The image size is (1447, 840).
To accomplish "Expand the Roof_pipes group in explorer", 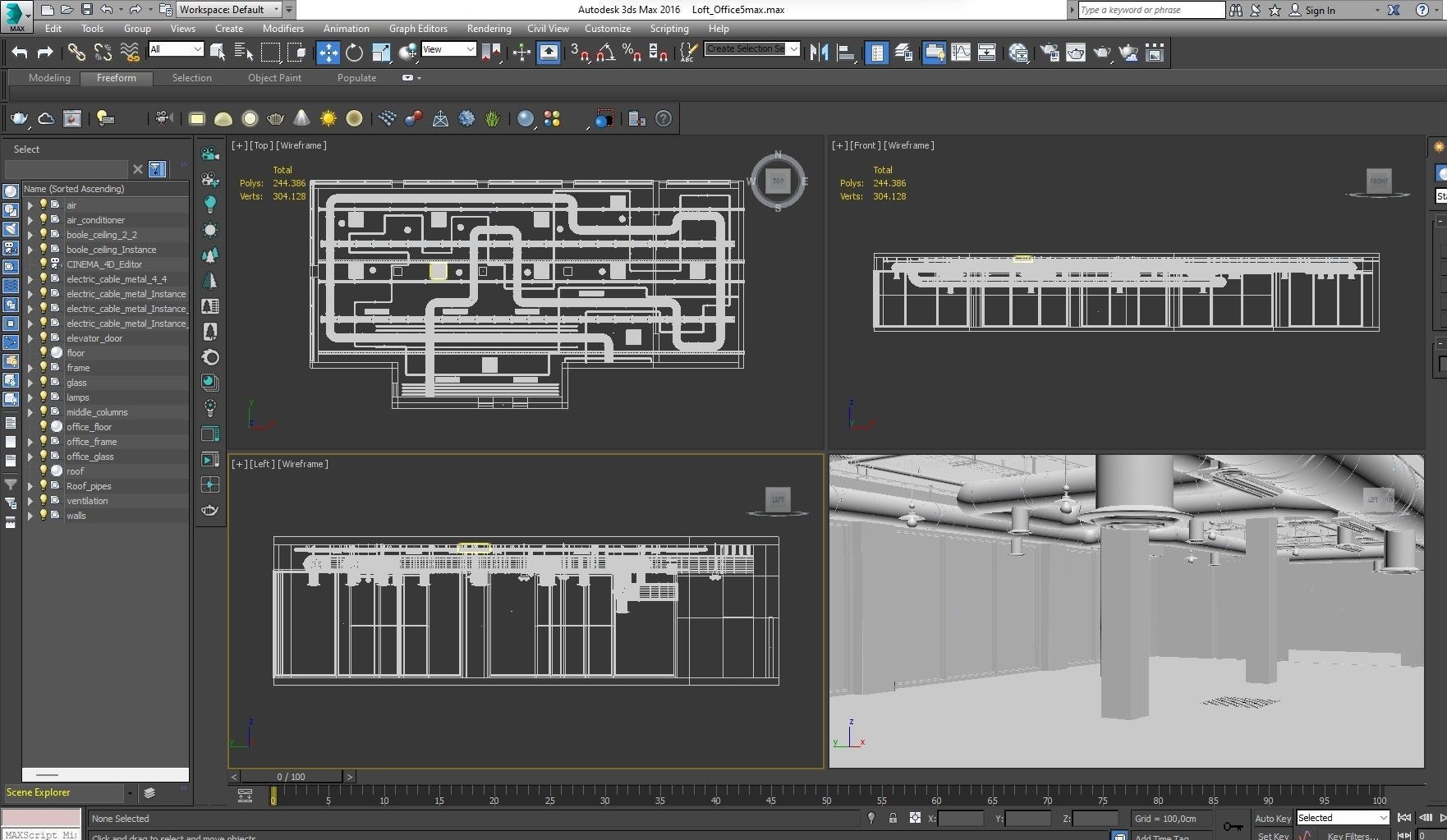I will (30, 486).
